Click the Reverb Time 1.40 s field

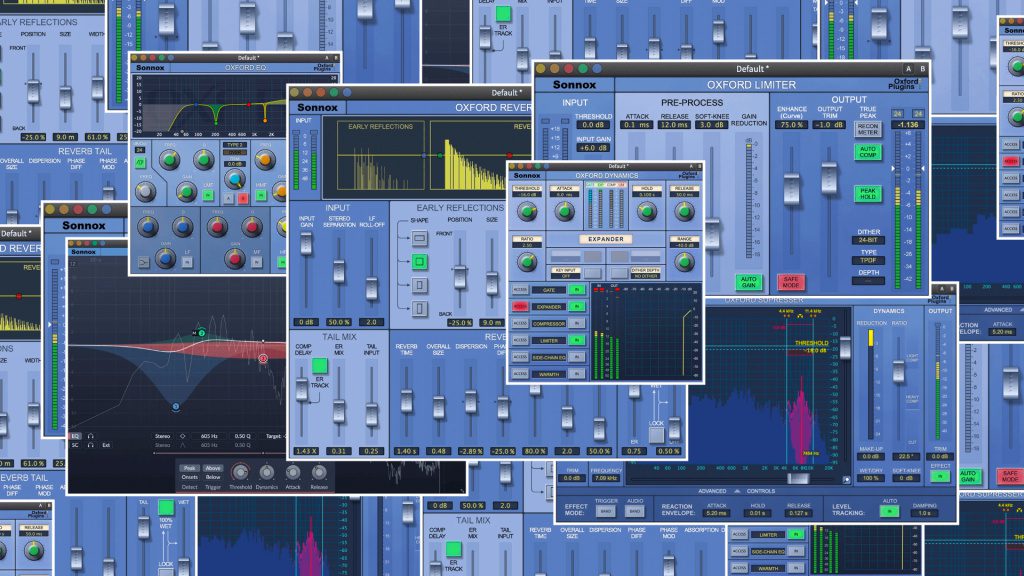(x=406, y=451)
